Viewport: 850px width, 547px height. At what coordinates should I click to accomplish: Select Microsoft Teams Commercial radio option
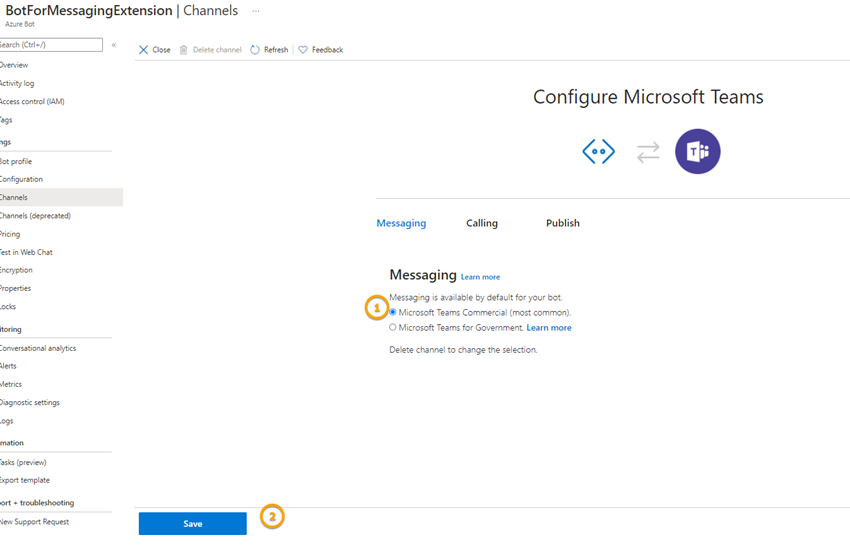393,312
